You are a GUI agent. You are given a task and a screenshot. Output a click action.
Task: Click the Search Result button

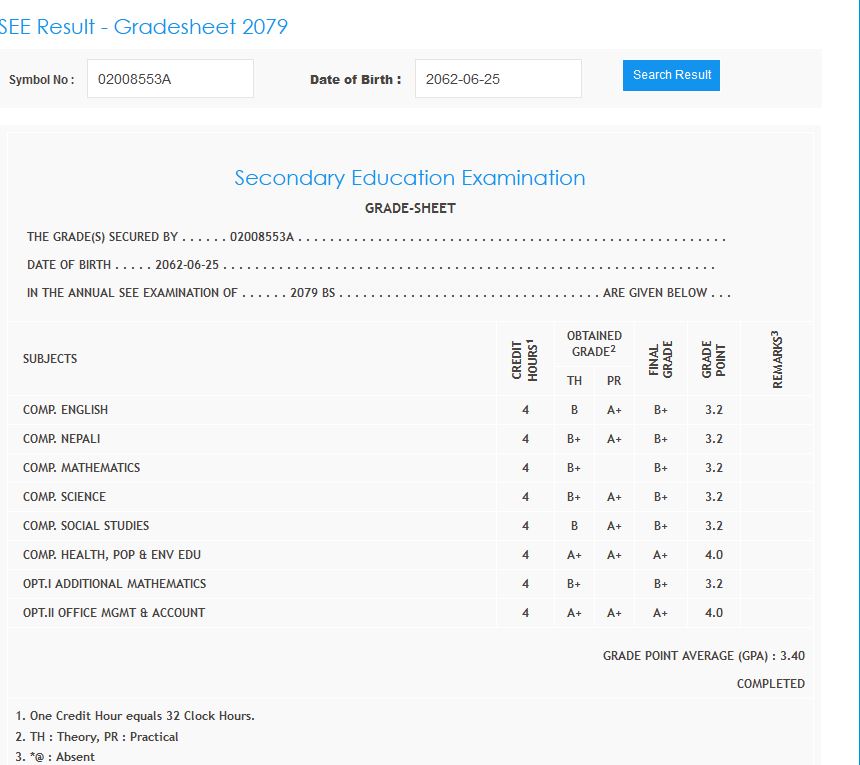(x=671, y=75)
